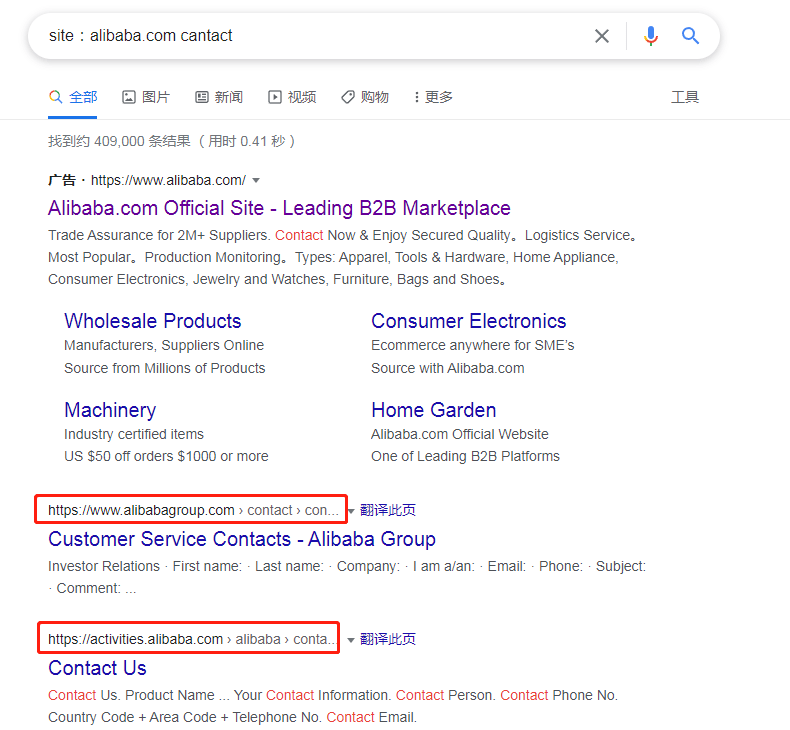
Task: Open the Wholesale Products sitelink
Action: coord(153,321)
